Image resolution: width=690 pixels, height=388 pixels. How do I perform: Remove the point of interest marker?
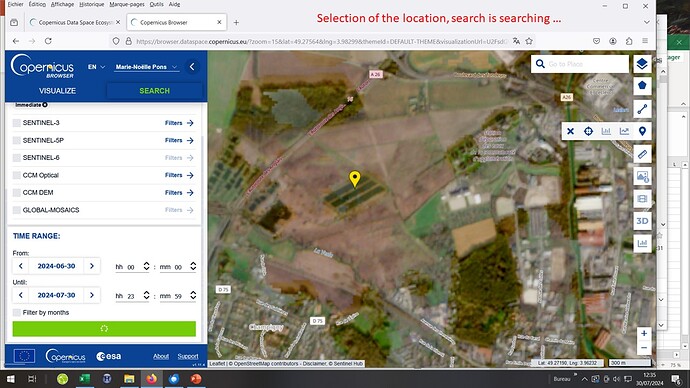tap(570, 131)
